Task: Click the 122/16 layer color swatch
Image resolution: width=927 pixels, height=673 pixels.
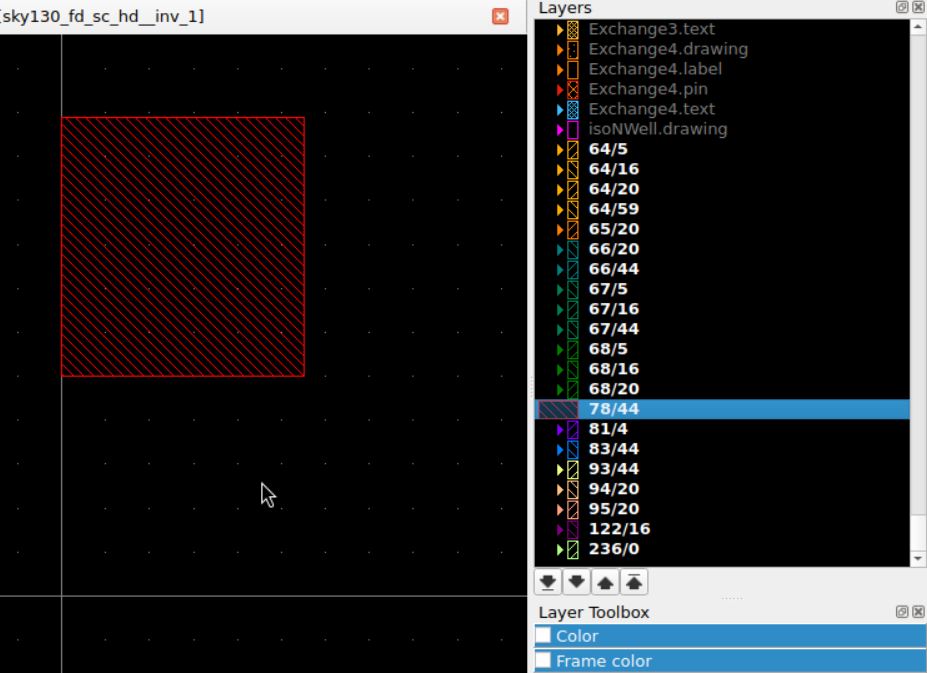Action: coord(573,529)
